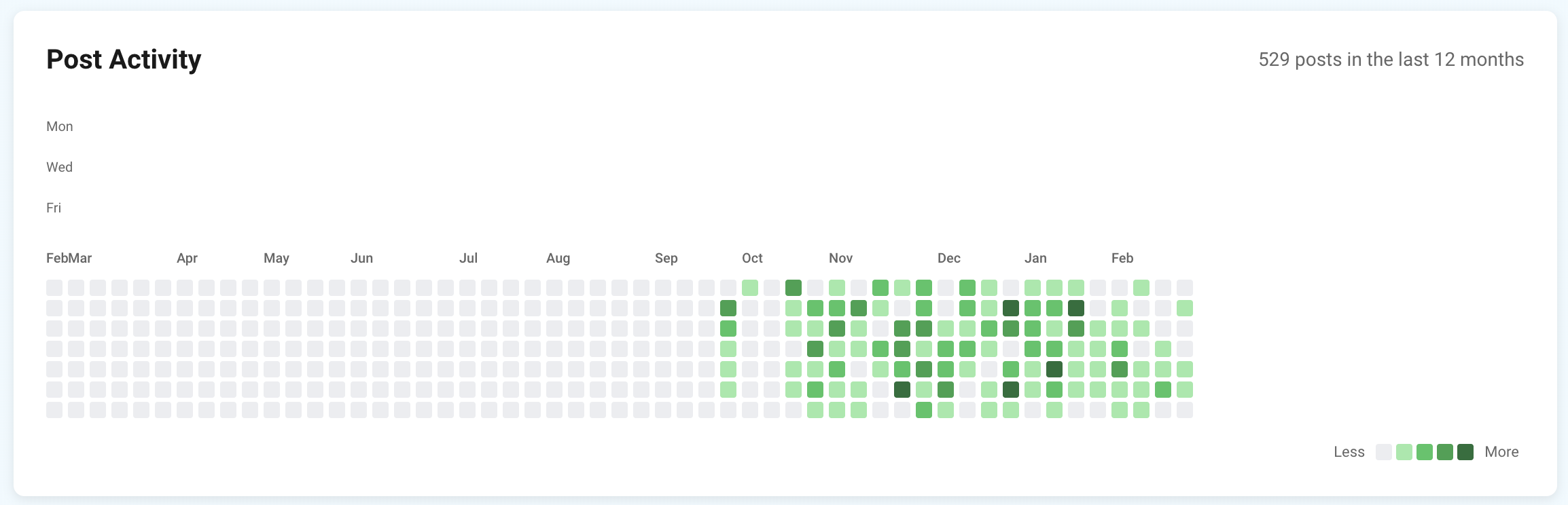The image size is (1568, 505).
Task: Jump to the May month label
Action: point(277,258)
